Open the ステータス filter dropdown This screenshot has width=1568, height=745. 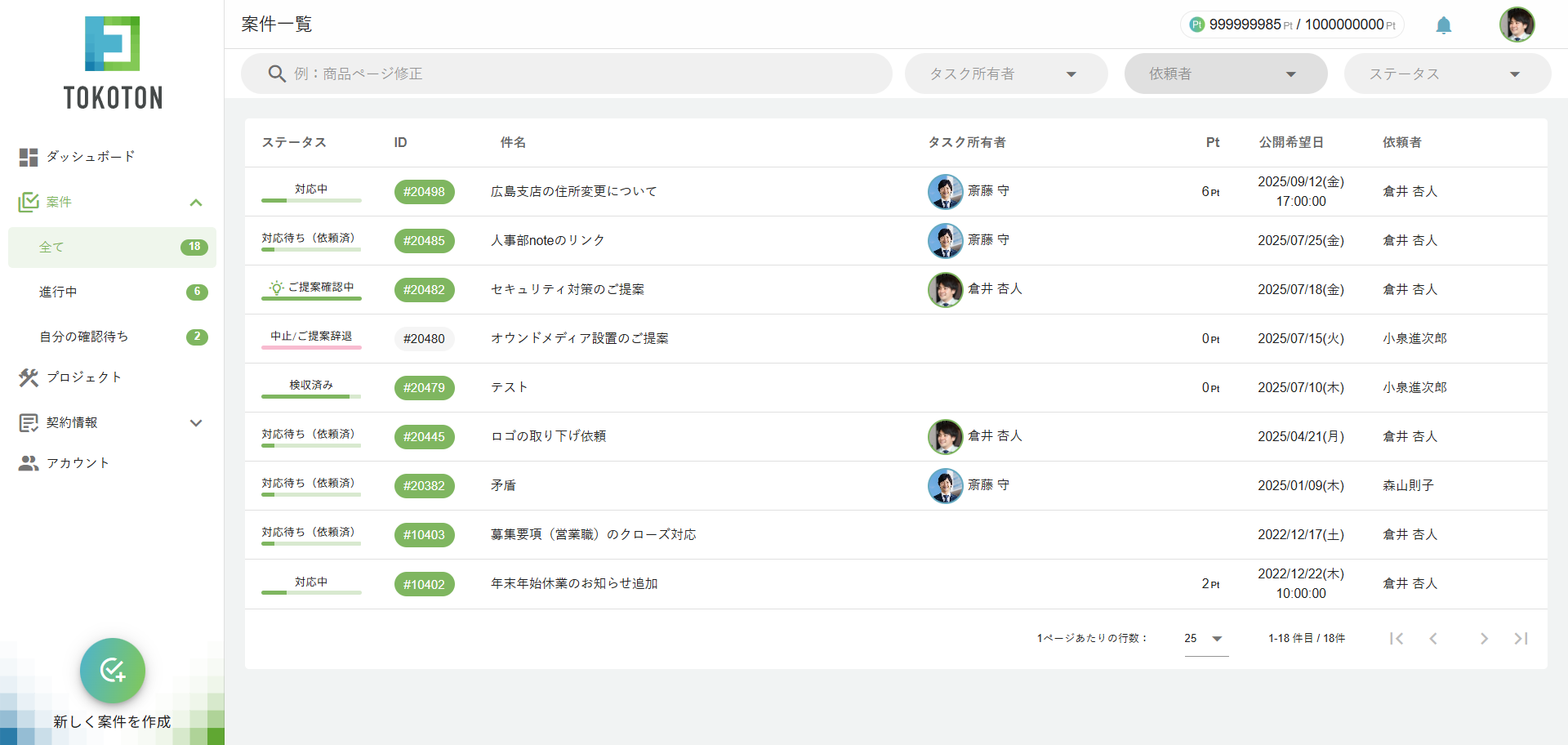tap(1446, 74)
